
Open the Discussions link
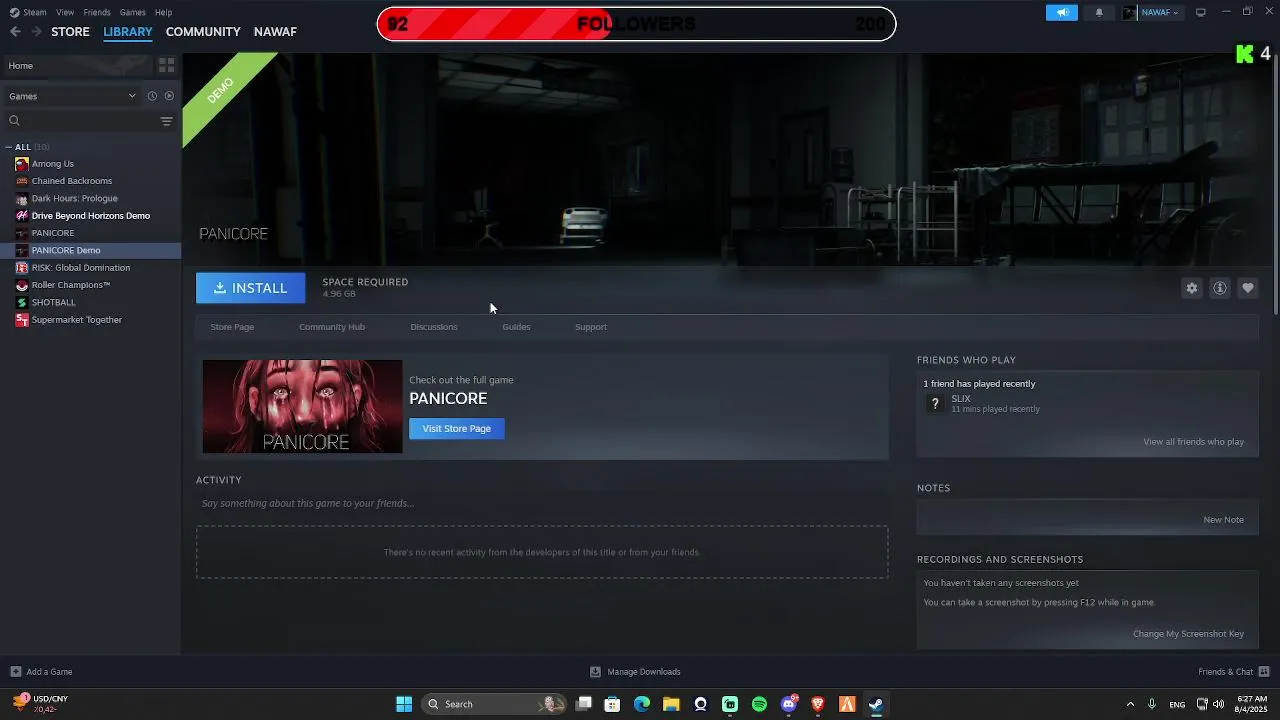434,327
